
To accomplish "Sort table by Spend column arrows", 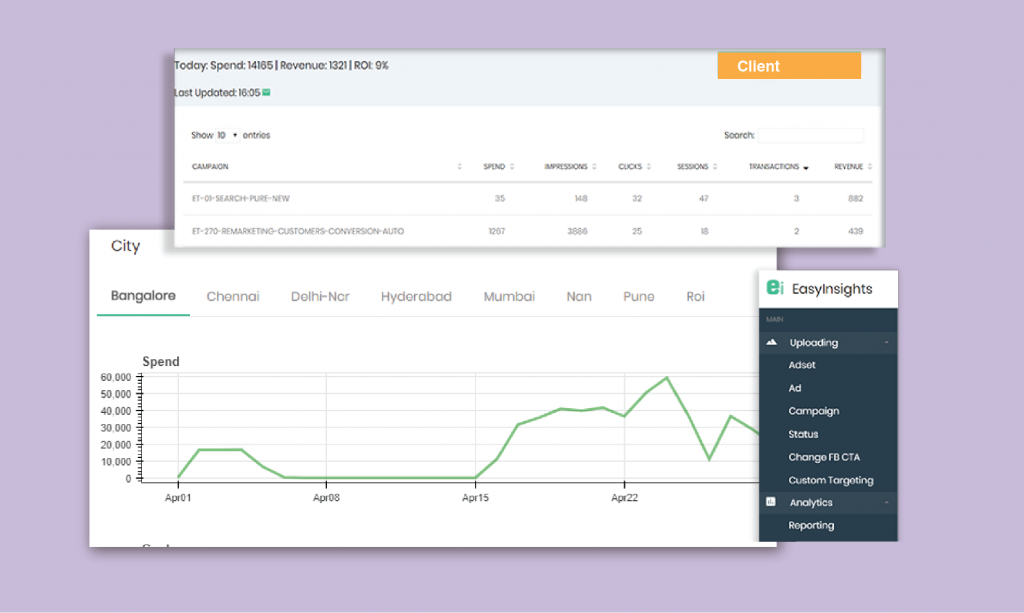I will click(x=512, y=166).
